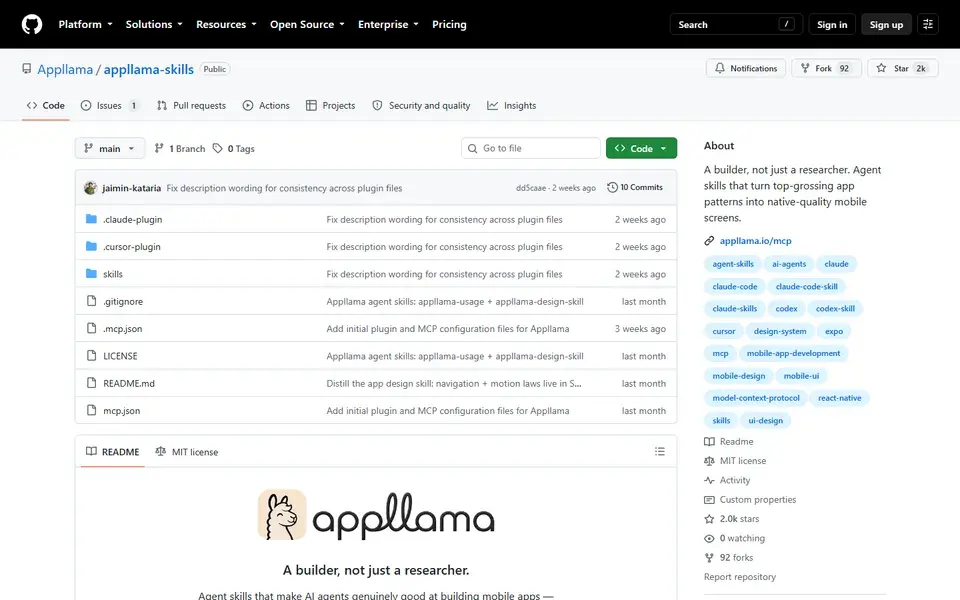Screen dimensions: 960x600
Task: Expand the Resources menu
Action: point(226,24)
